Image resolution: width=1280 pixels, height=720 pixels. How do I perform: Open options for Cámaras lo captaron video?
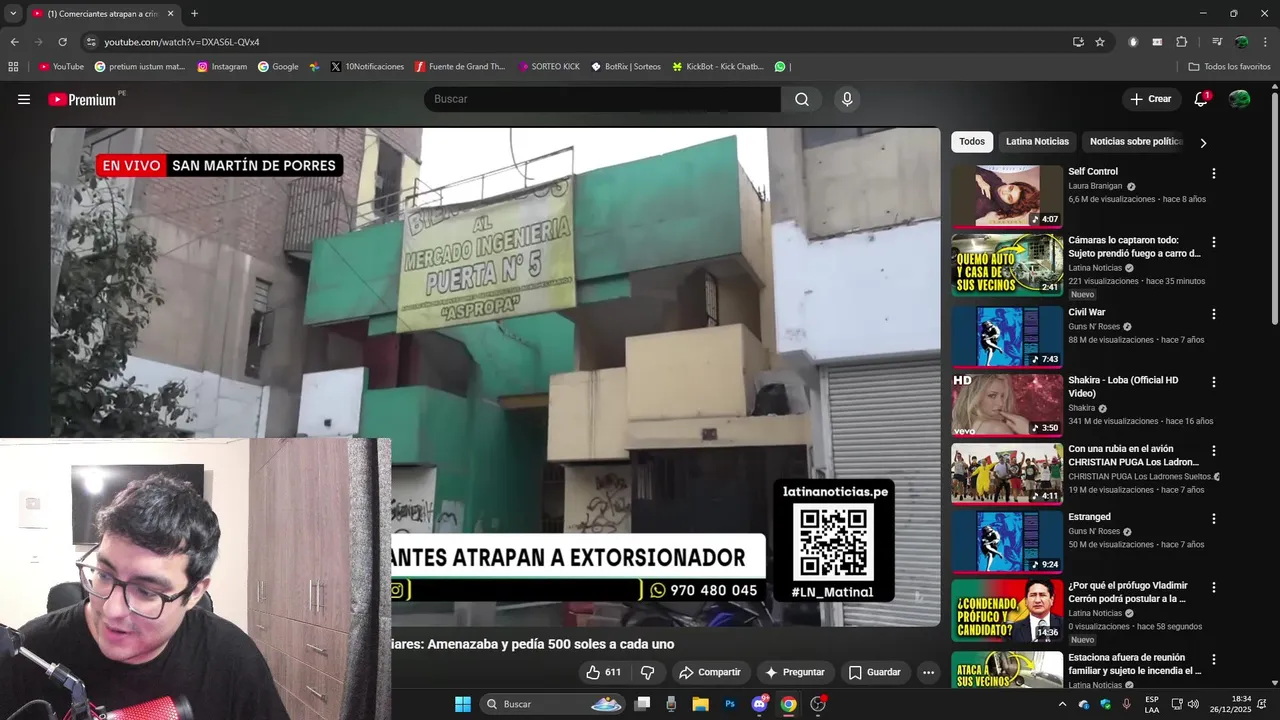[x=1214, y=242]
